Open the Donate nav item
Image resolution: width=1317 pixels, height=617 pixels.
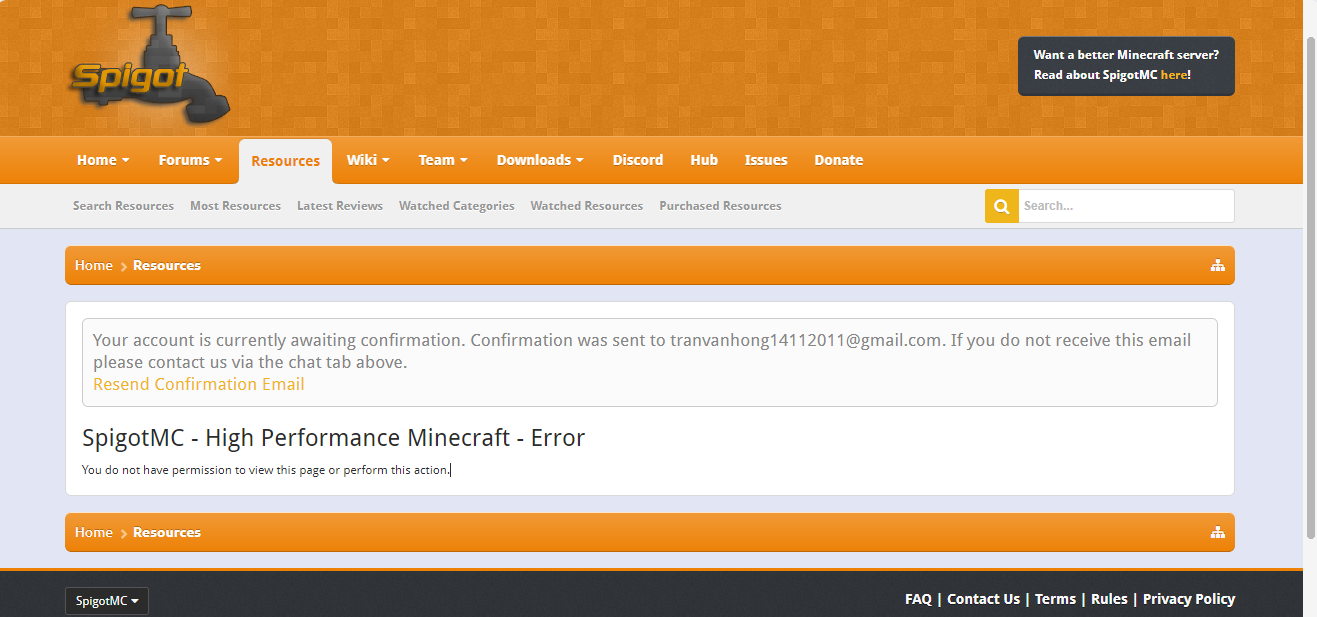coord(838,160)
